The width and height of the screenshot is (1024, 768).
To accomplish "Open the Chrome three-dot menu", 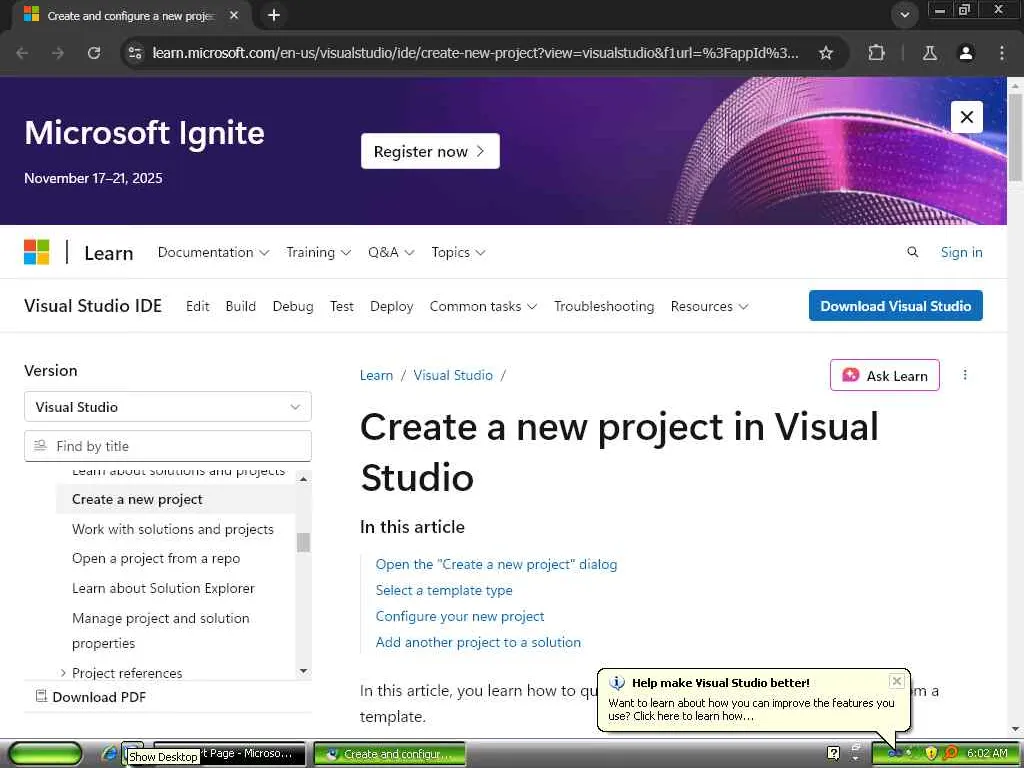I will (1002, 53).
